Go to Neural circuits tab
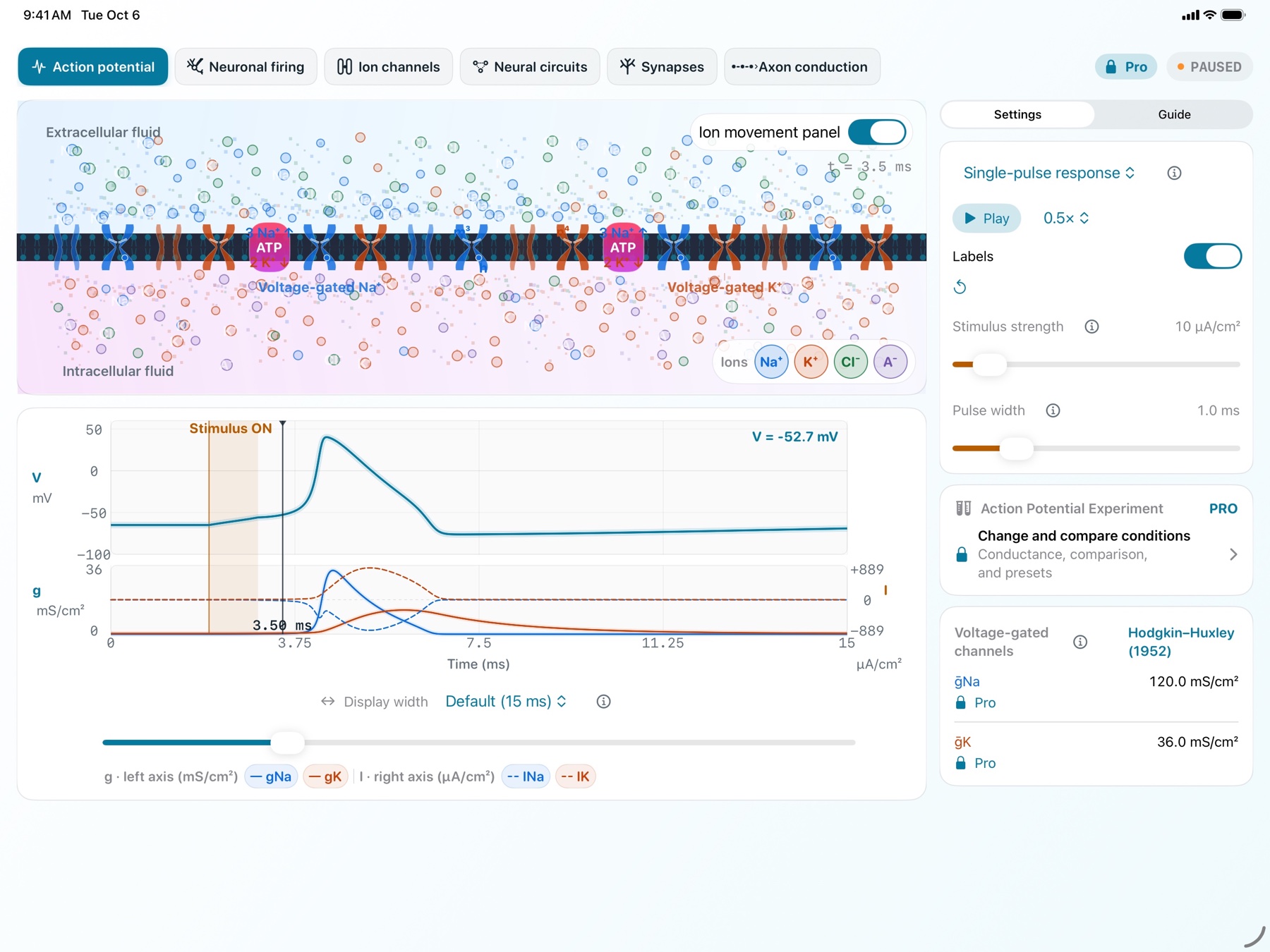This screenshot has width=1270, height=952. pos(530,67)
